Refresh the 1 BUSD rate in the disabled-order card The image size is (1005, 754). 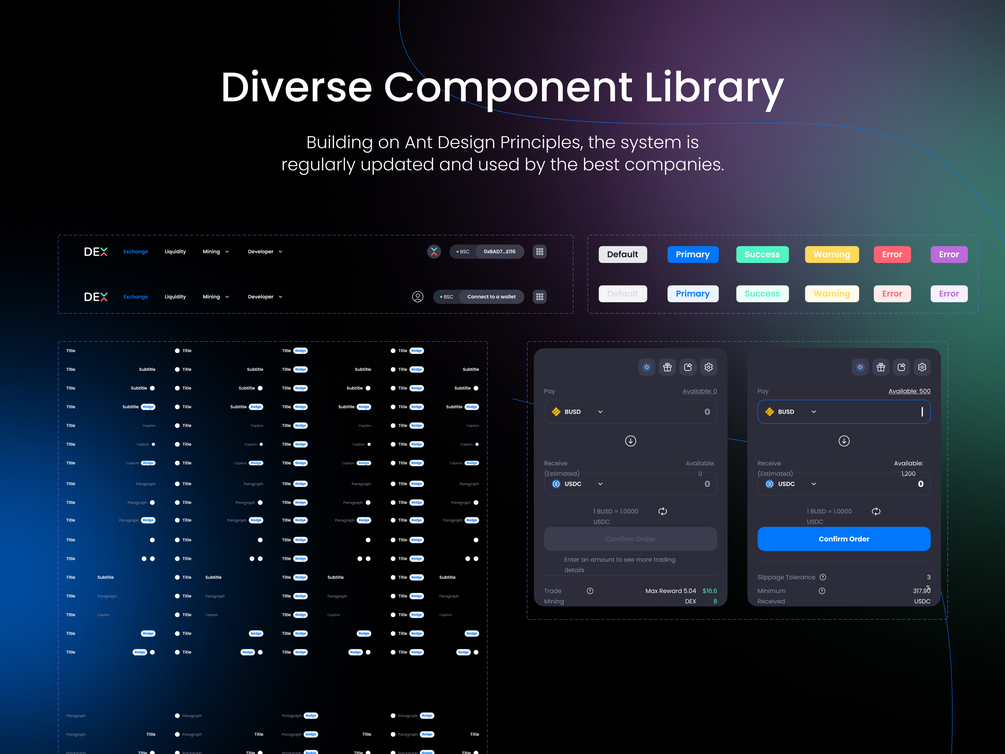[x=663, y=512]
